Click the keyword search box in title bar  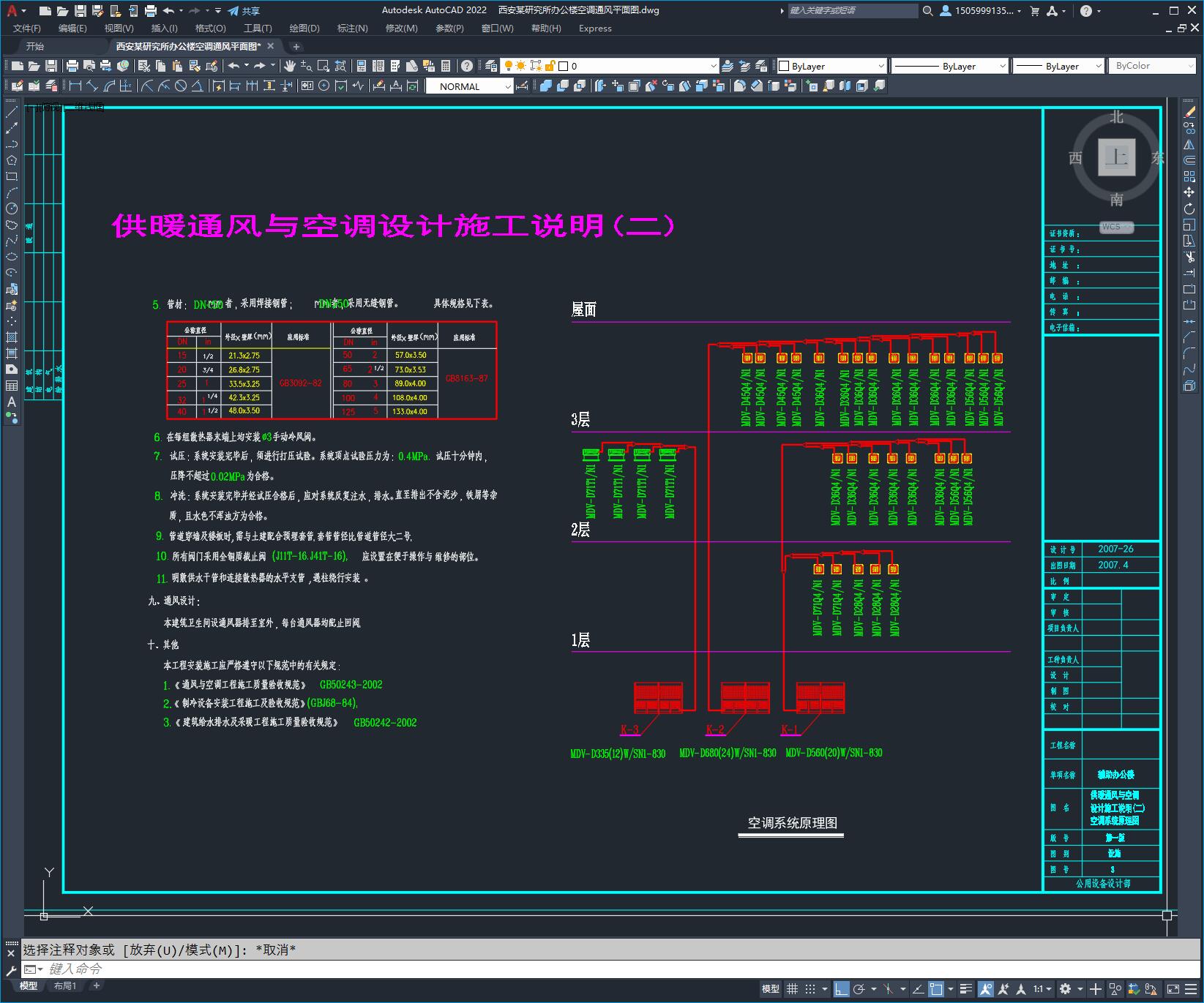[852, 11]
